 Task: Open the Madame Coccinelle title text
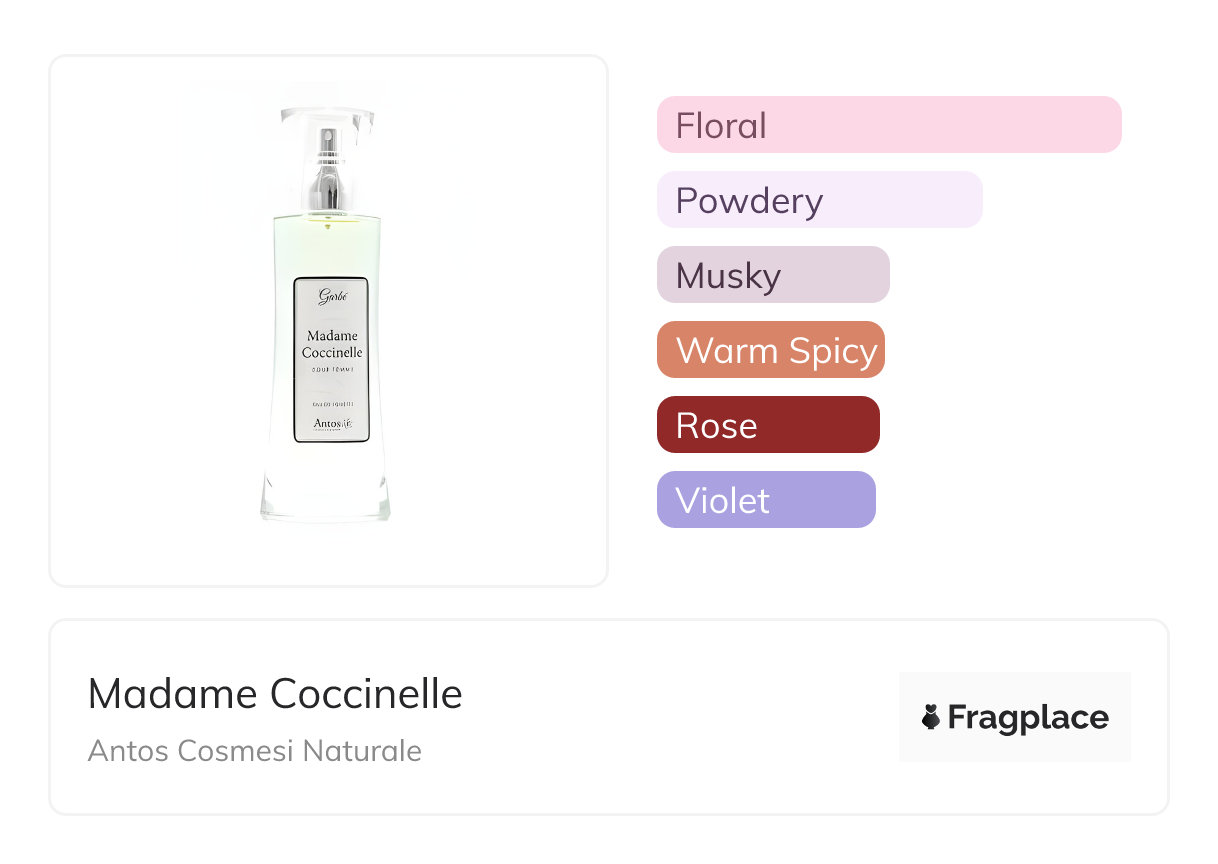pos(275,693)
